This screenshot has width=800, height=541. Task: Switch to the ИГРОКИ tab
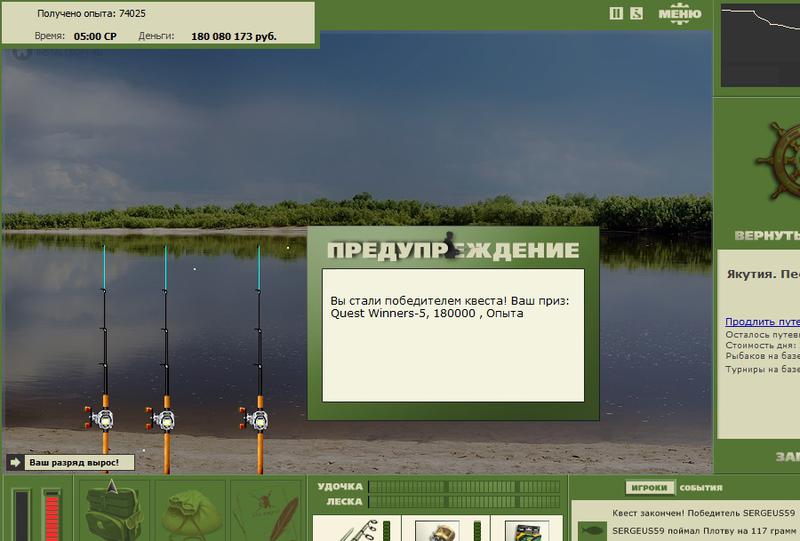[x=649, y=487]
